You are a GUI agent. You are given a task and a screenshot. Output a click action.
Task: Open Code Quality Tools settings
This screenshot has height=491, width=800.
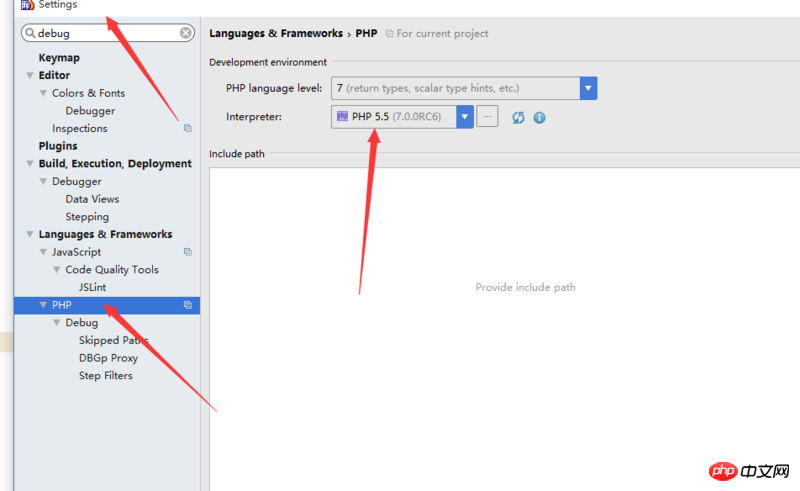click(112, 269)
